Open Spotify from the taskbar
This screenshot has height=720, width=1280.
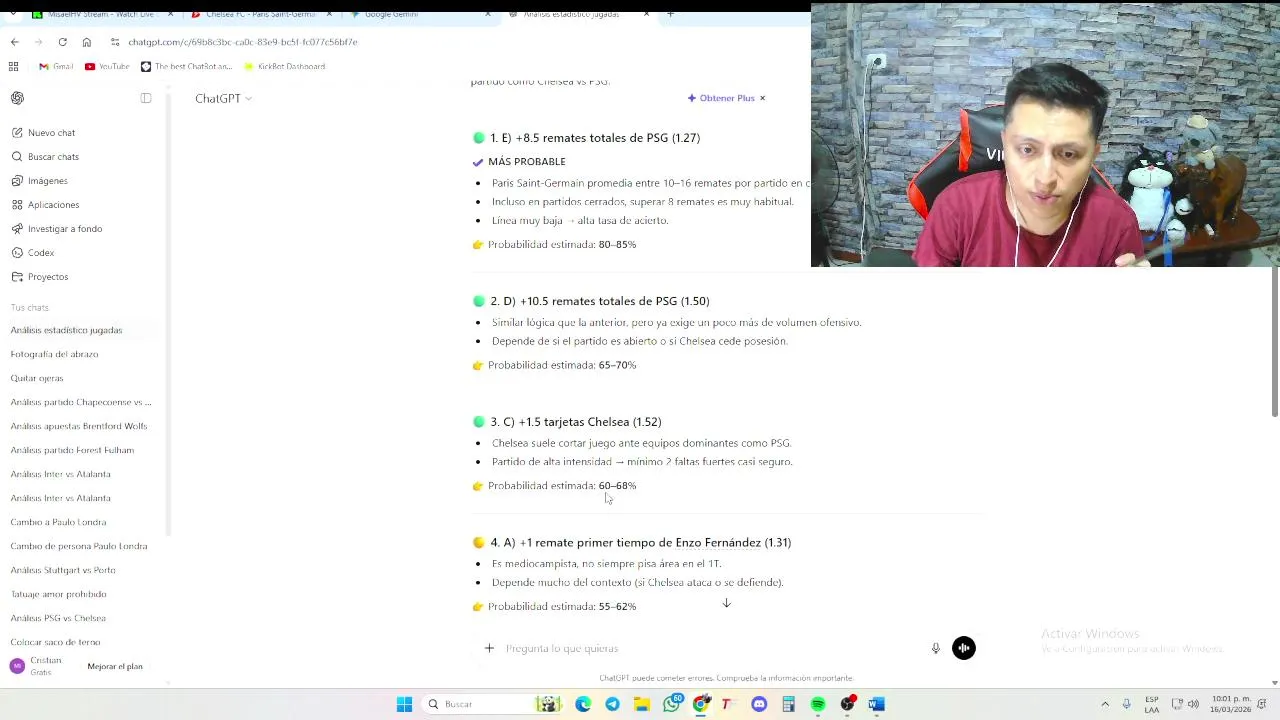pos(818,704)
